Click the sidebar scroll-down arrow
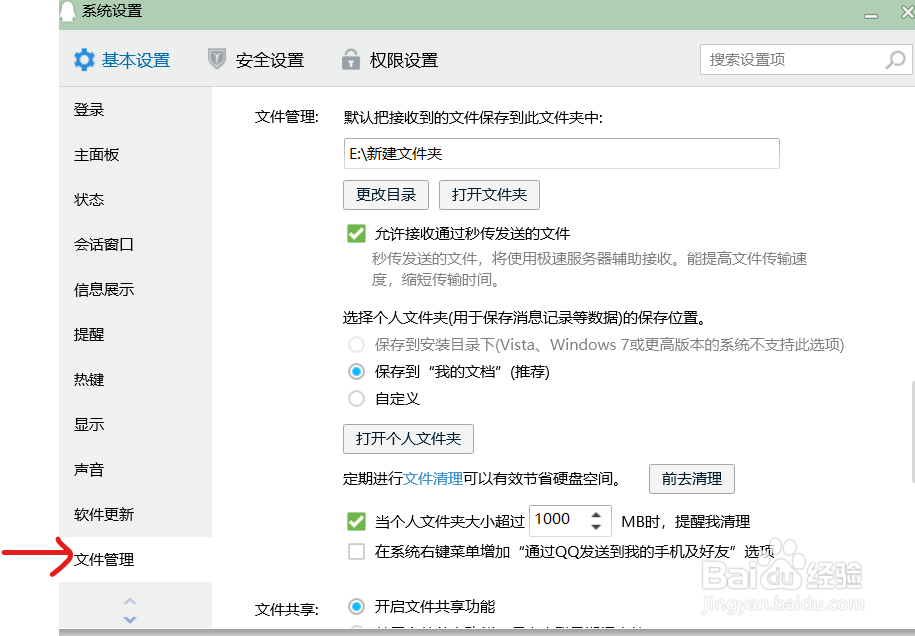This screenshot has width=915, height=636. coord(131,620)
